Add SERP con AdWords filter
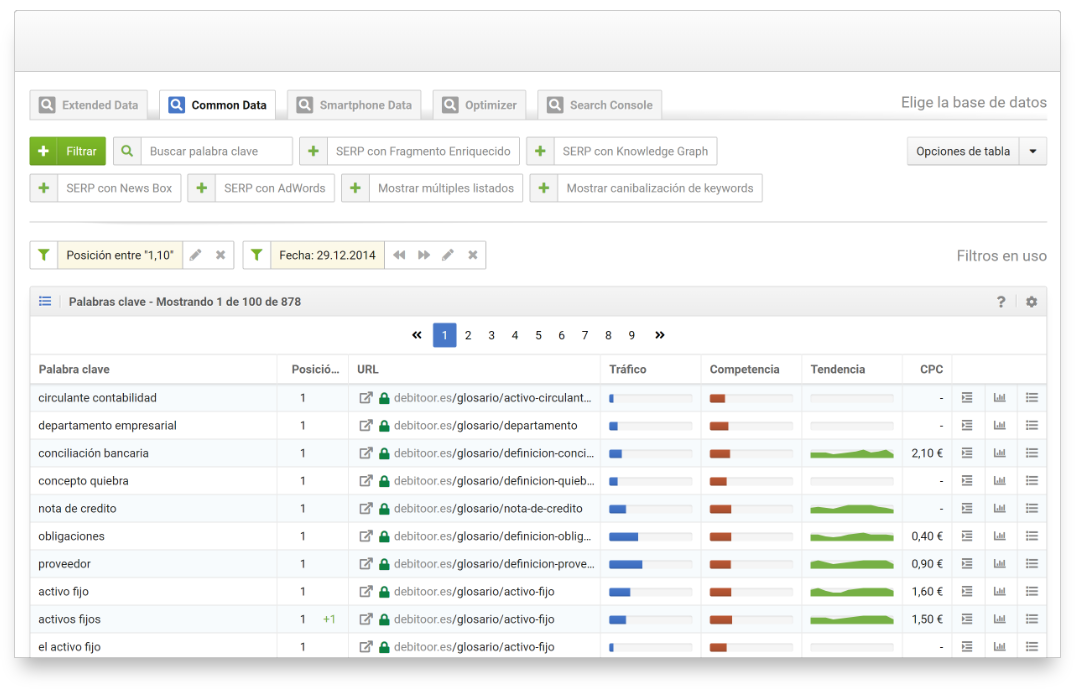This screenshot has height=694, width=1091. [262, 188]
